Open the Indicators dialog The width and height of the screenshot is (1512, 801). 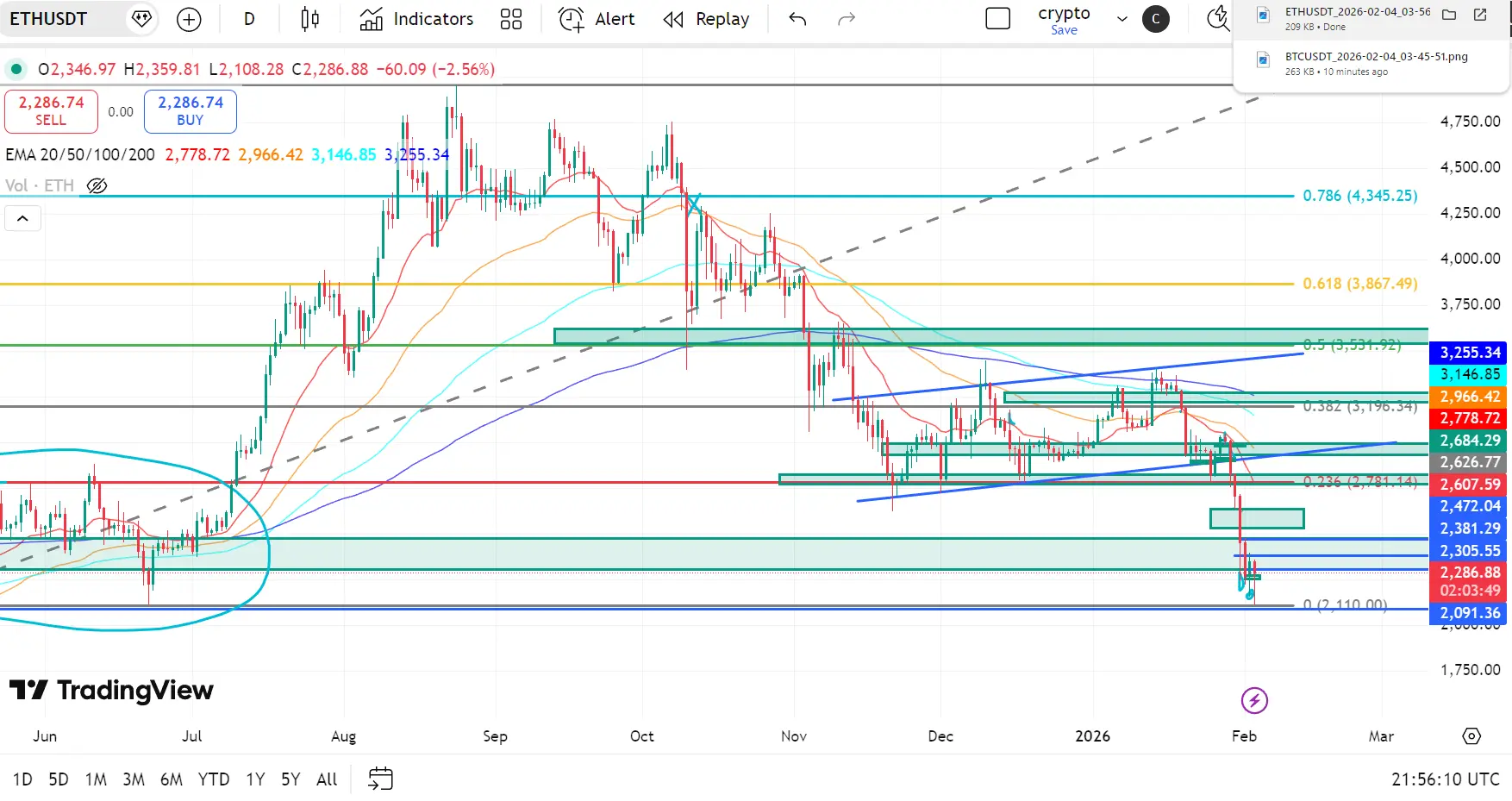[417, 19]
